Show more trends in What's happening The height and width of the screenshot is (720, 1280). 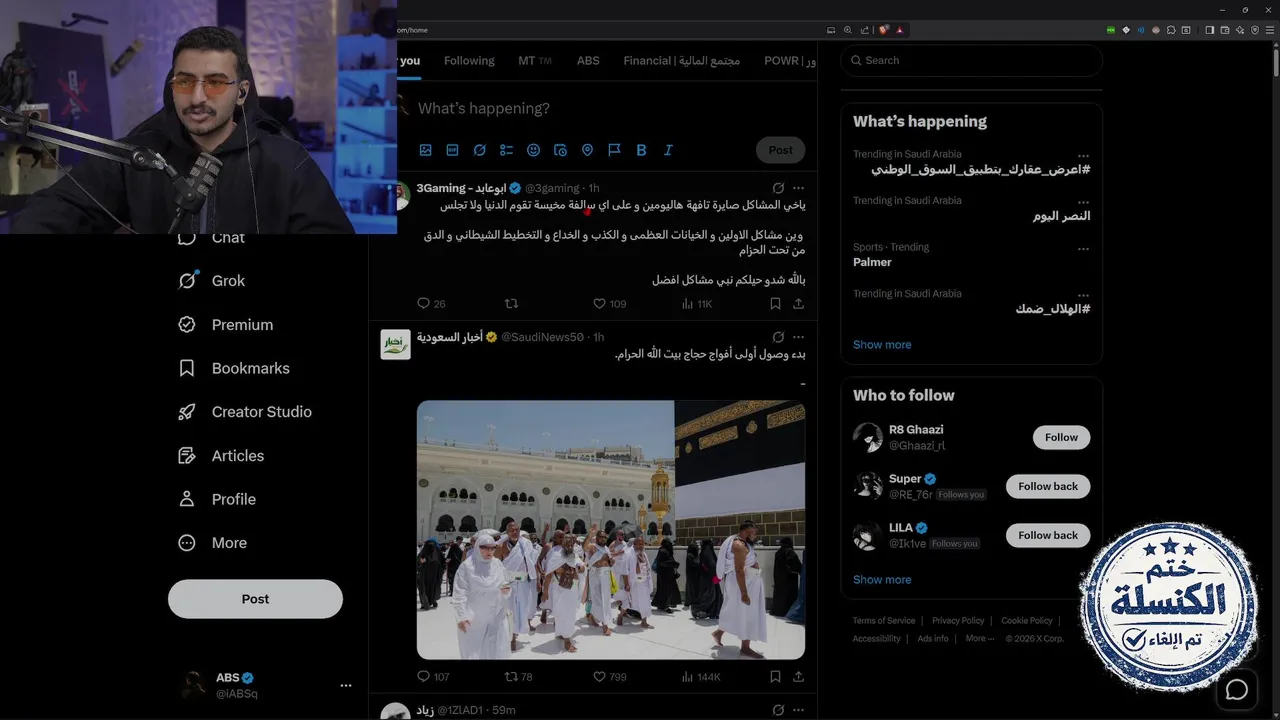(x=882, y=344)
